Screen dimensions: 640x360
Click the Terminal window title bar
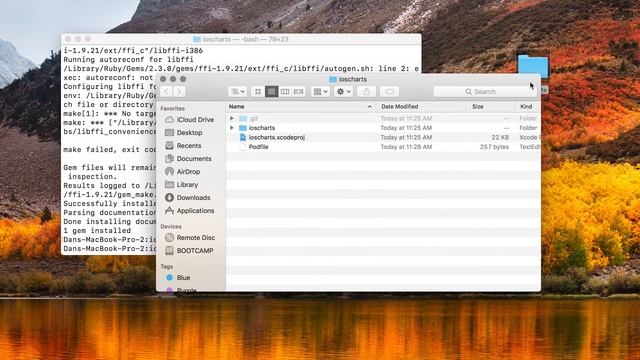tap(241, 39)
